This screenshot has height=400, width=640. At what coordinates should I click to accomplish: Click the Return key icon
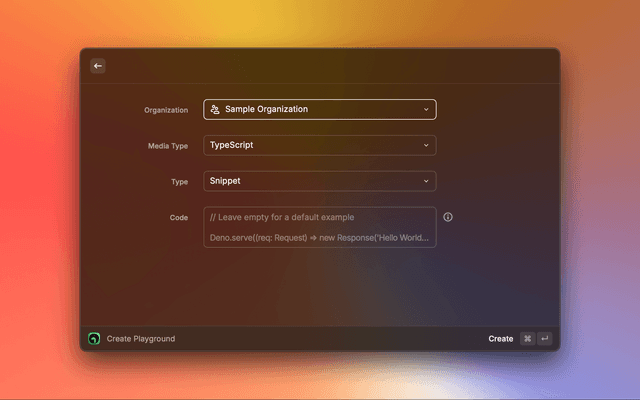point(544,339)
